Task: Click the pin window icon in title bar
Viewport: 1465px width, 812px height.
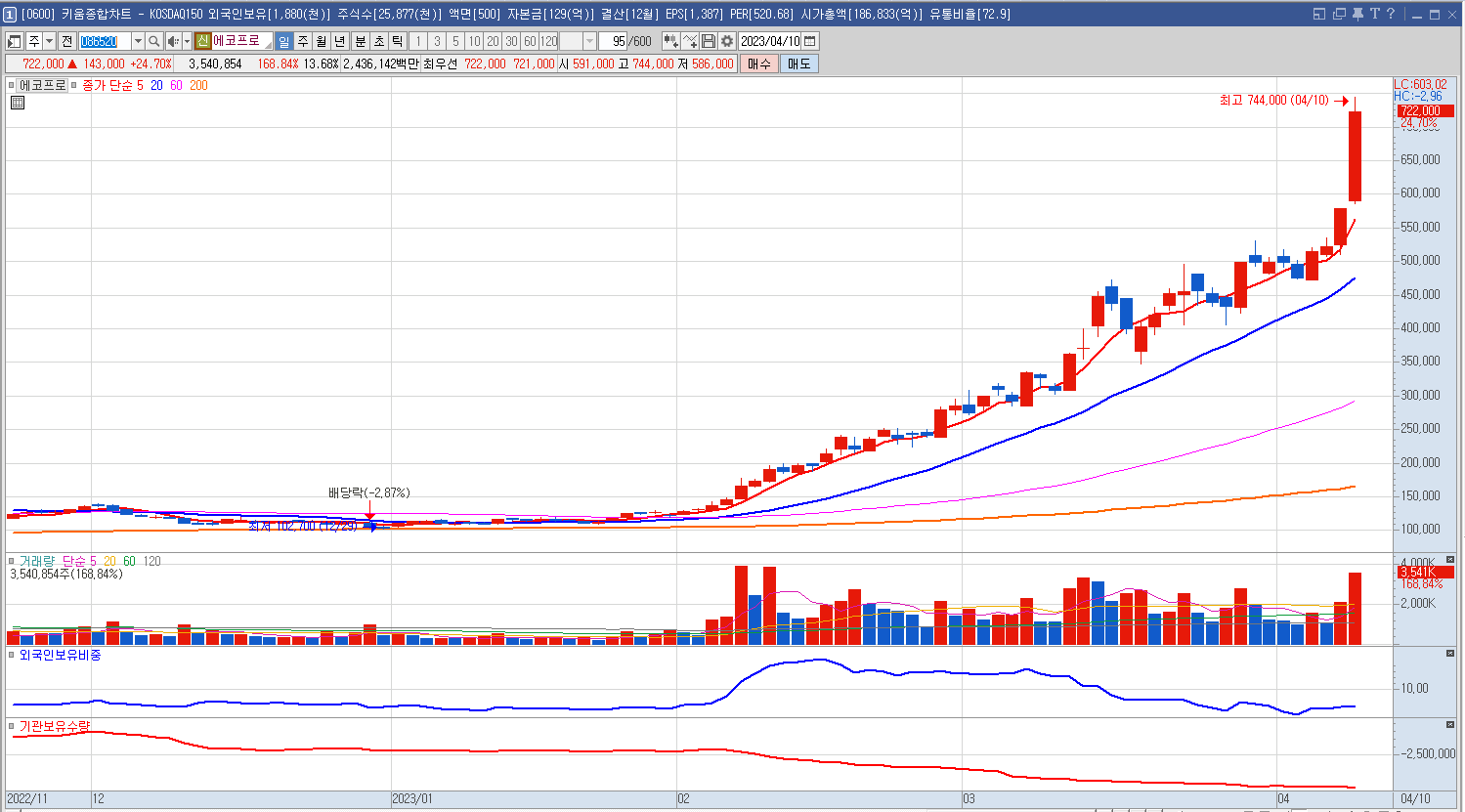Action: 1357,14
